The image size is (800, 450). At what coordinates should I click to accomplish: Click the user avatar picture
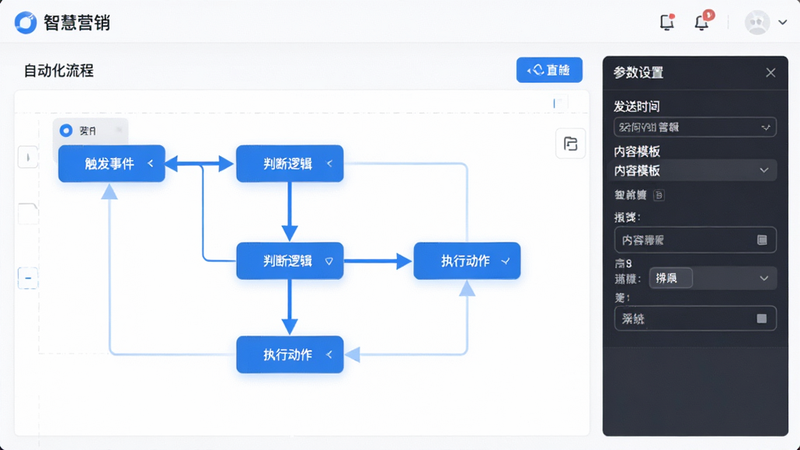point(757,22)
